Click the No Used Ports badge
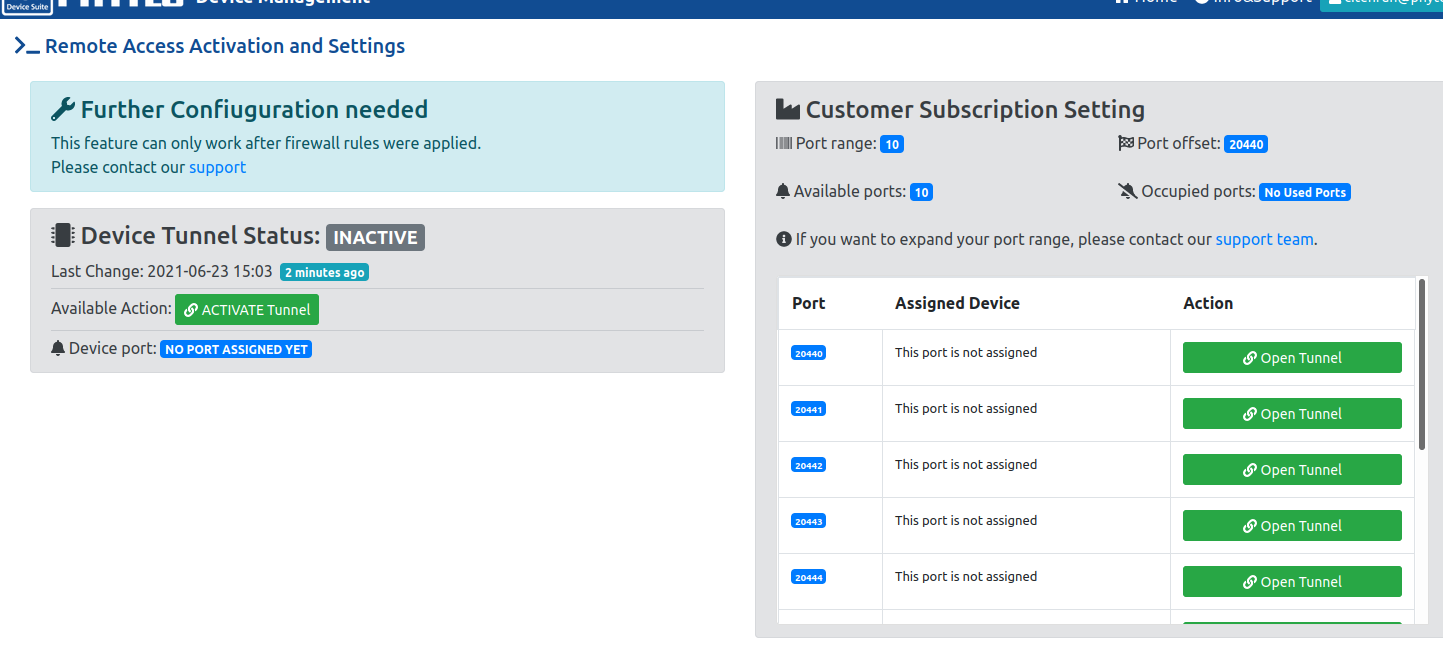1443x655 pixels. 1305,192
